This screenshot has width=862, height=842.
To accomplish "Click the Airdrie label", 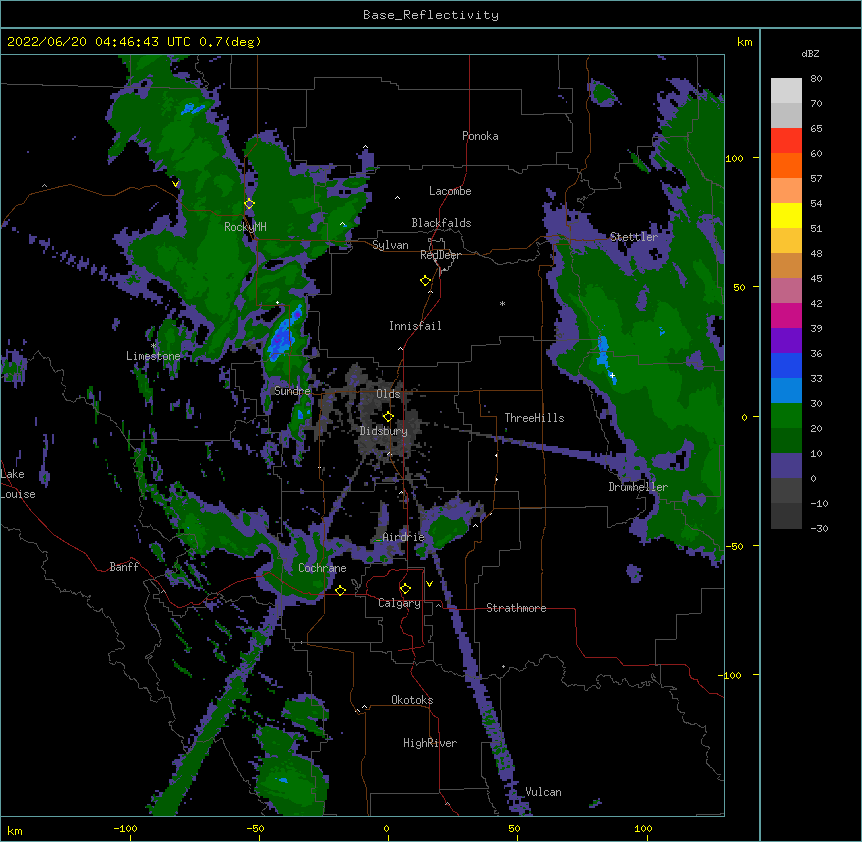I will tap(404, 537).
